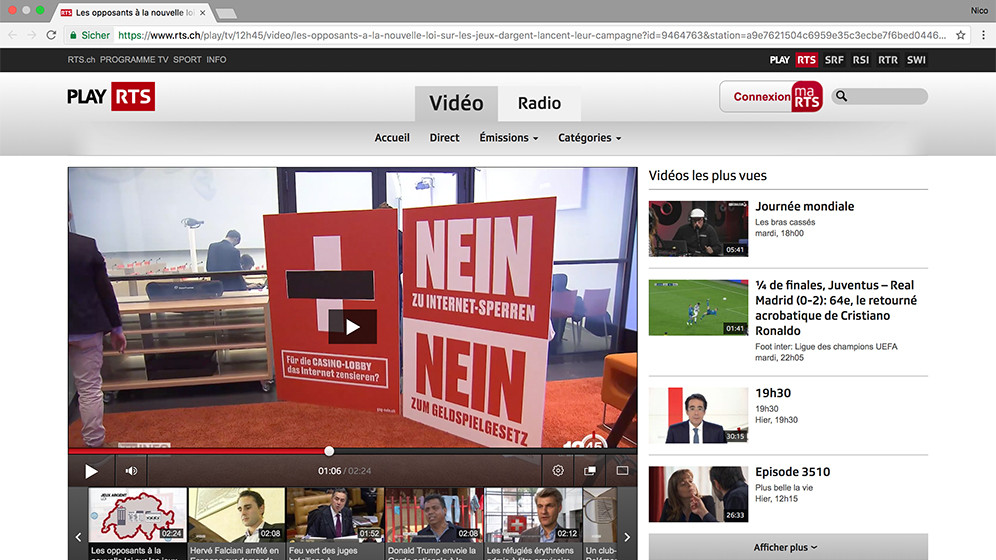
Task: Open '19h30' title link
Action: (773, 393)
